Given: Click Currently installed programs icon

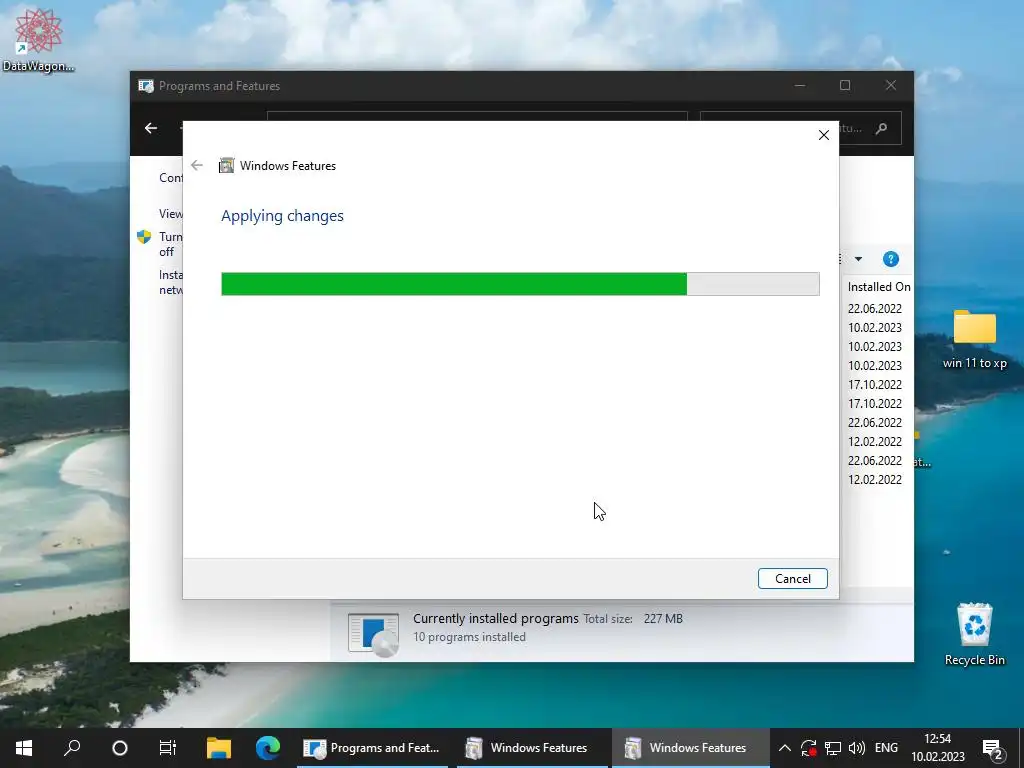Looking at the screenshot, I should pyautogui.click(x=373, y=633).
